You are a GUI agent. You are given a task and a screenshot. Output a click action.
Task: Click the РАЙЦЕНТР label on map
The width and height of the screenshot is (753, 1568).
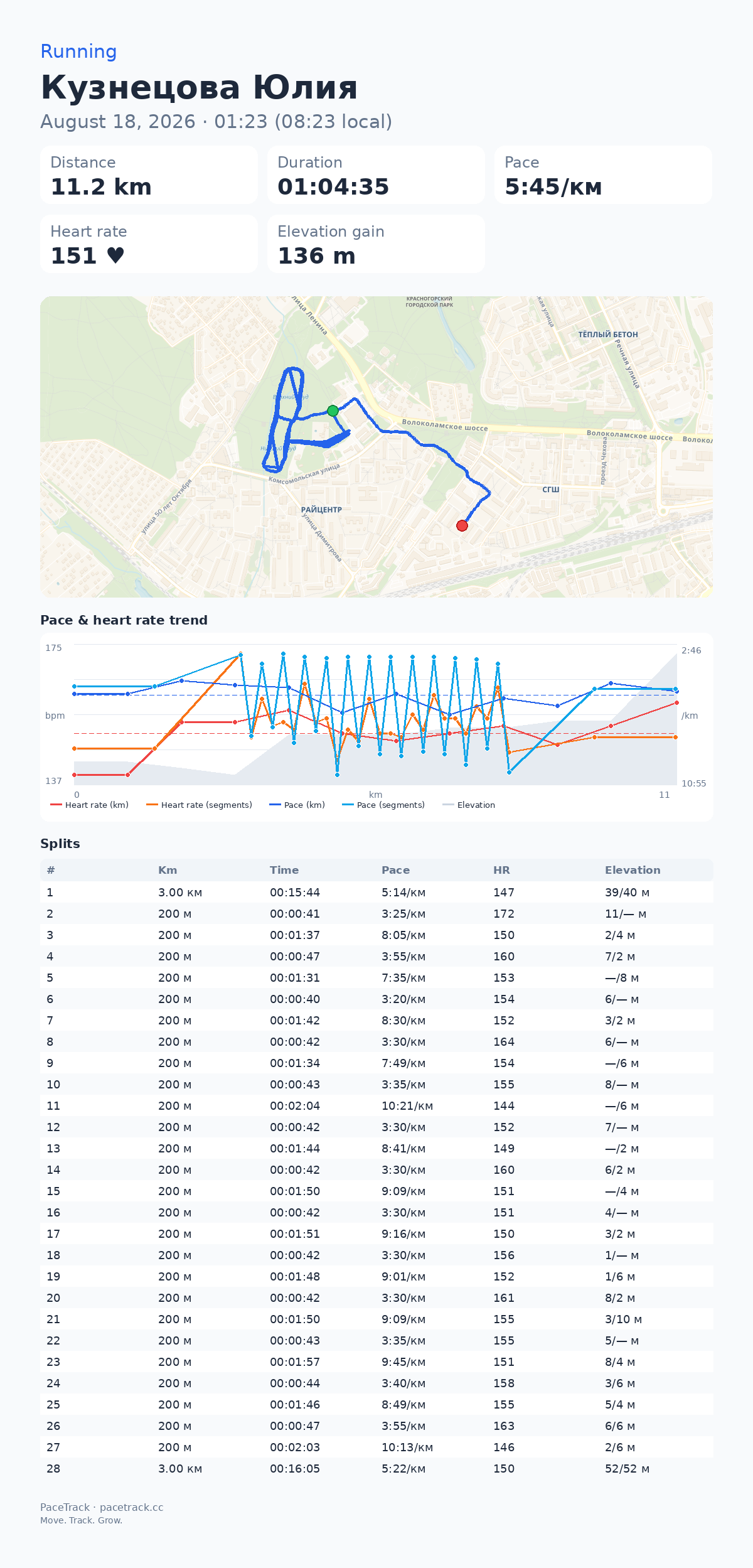tap(321, 510)
